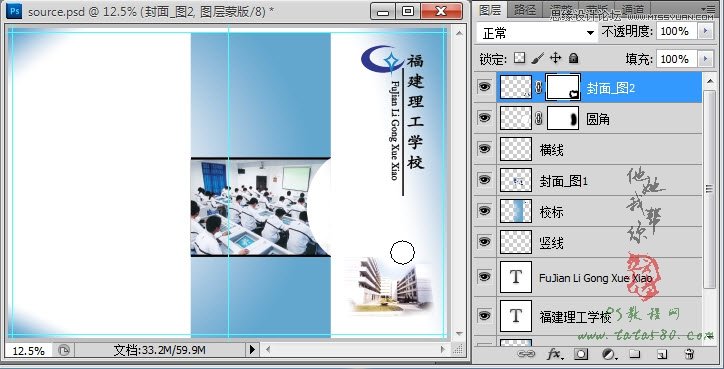Click the delete layer trash icon
The height and width of the screenshot is (369, 724).
(x=689, y=354)
